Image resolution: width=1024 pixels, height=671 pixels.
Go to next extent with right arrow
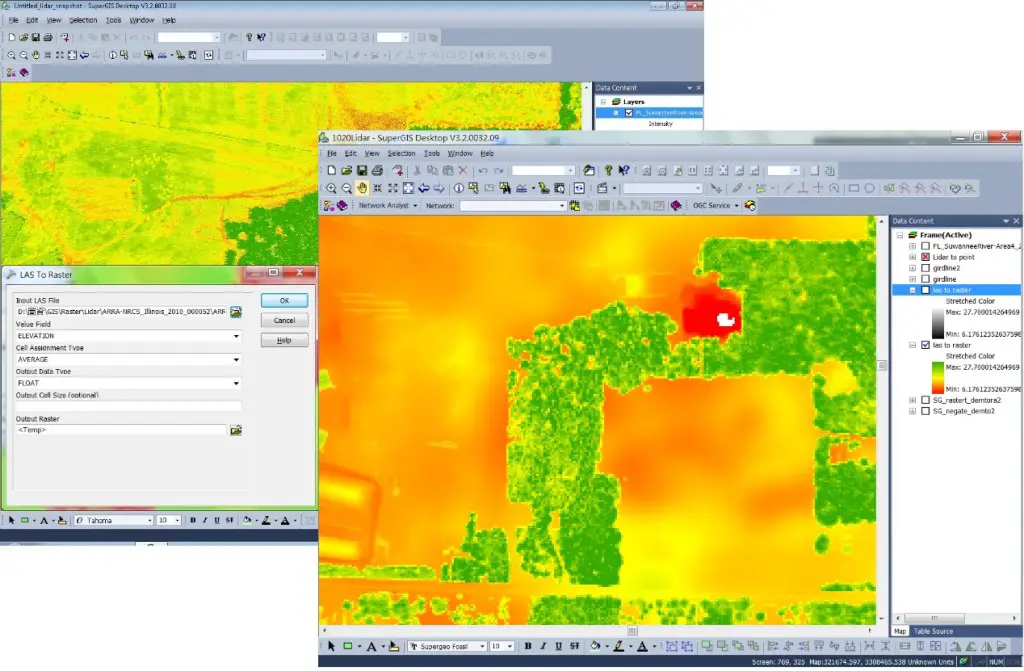coord(439,188)
